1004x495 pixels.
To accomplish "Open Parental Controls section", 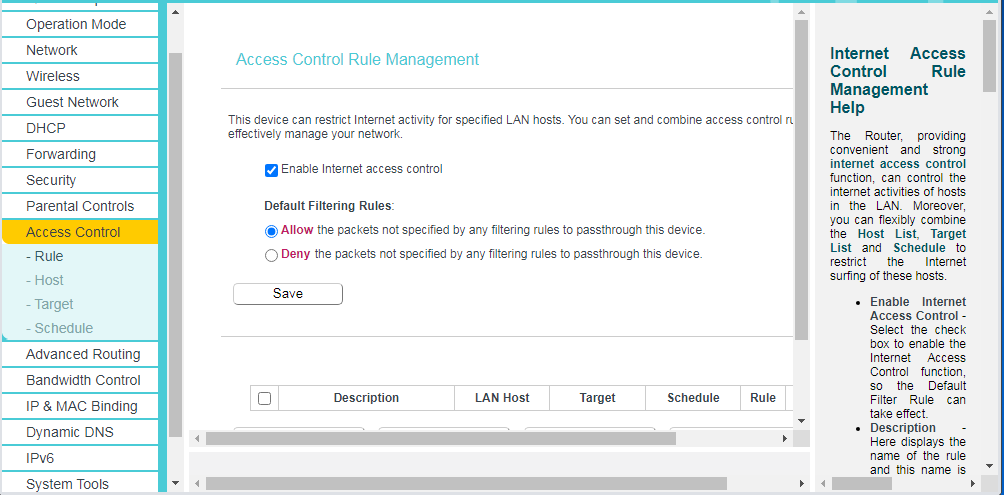I will pos(80,206).
